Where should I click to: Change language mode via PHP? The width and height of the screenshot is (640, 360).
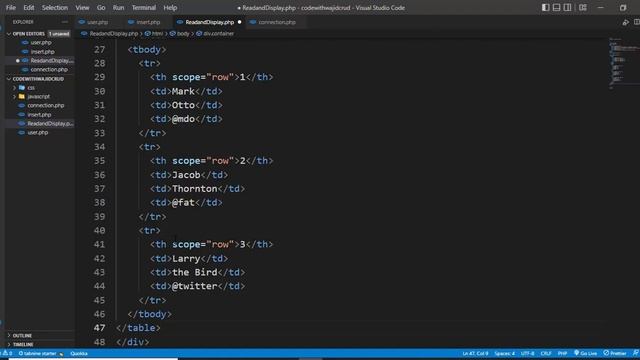pyautogui.click(x=562, y=353)
